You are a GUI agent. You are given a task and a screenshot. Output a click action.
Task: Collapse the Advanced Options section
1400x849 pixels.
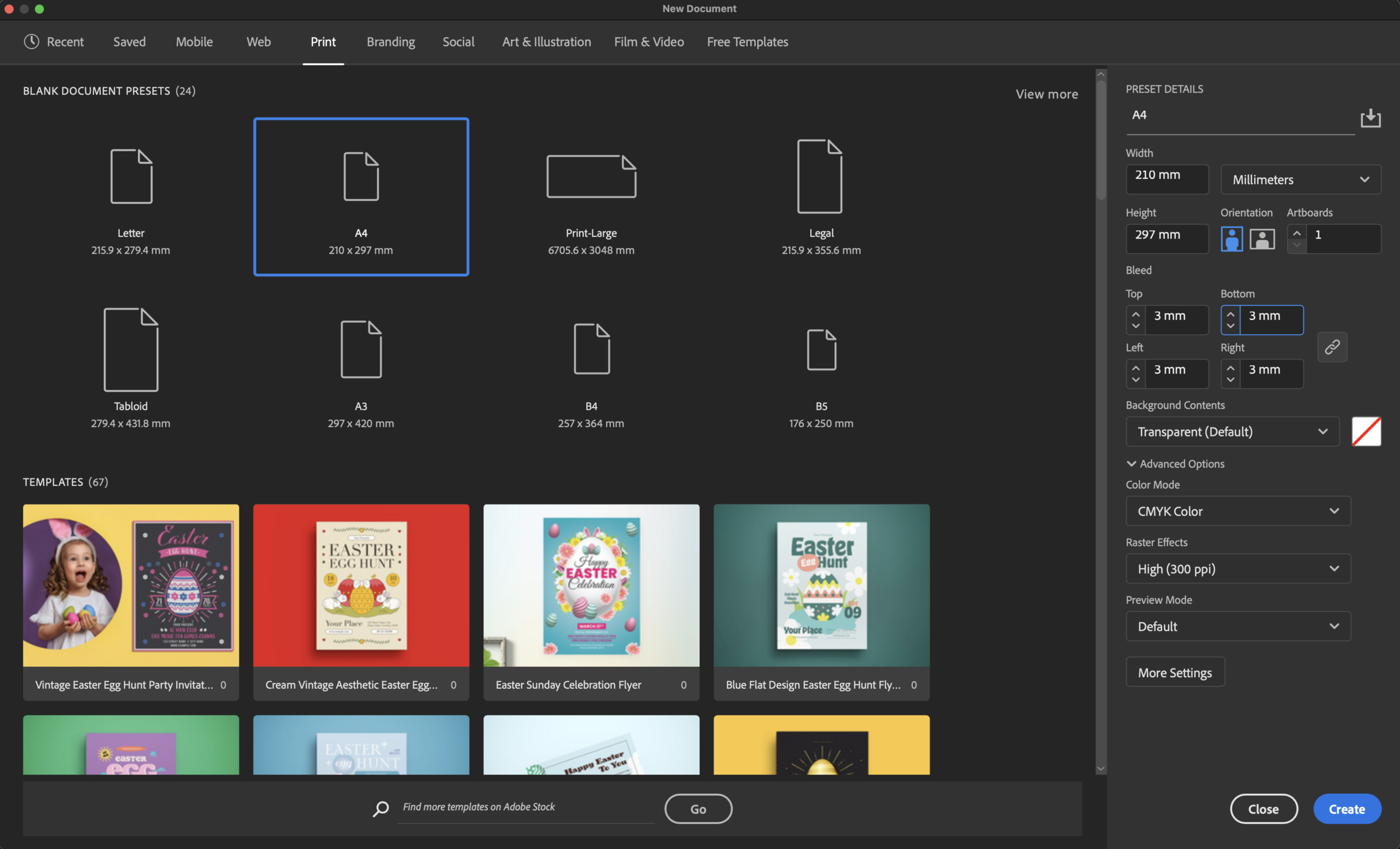pyautogui.click(x=1175, y=463)
